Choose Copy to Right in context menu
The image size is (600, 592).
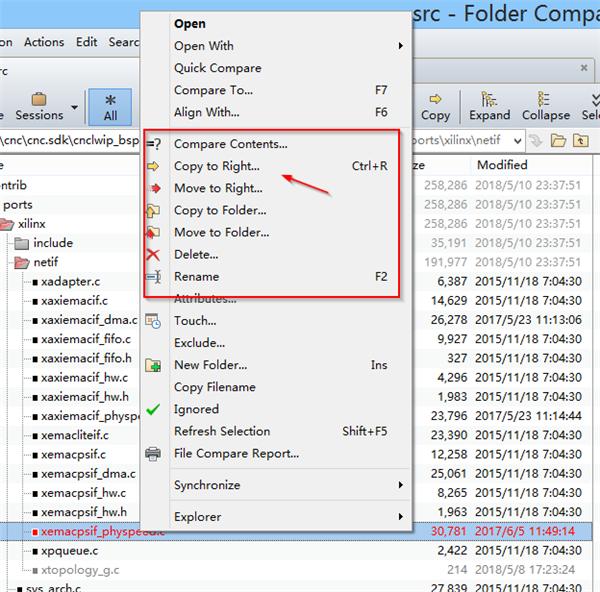click(x=217, y=166)
